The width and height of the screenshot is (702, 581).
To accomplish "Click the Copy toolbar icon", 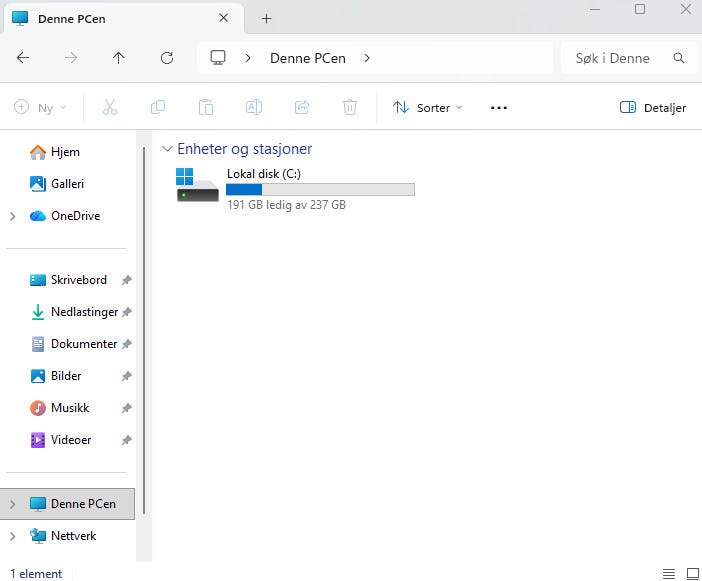I will pyautogui.click(x=158, y=107).
